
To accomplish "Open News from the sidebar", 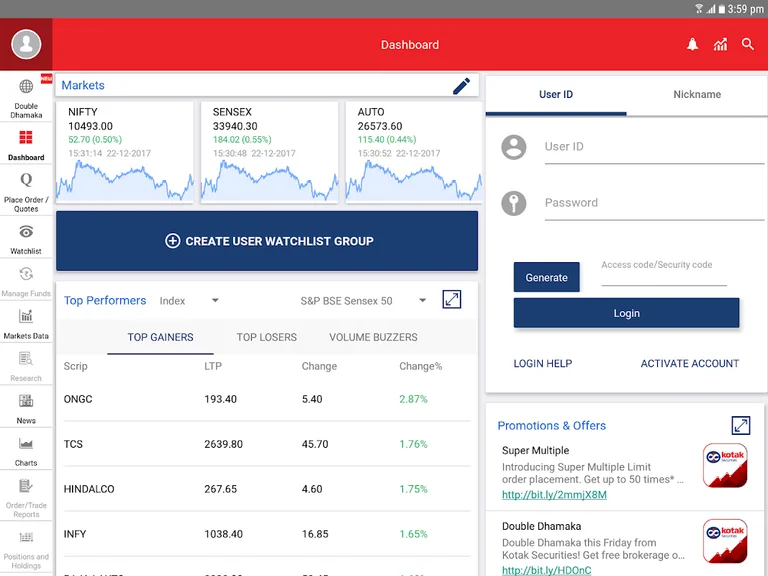I will tap(26, 408).
